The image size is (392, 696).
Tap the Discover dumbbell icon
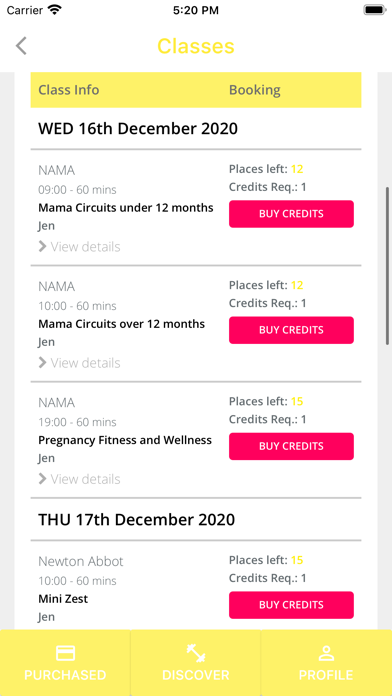(x=196, y=653)
